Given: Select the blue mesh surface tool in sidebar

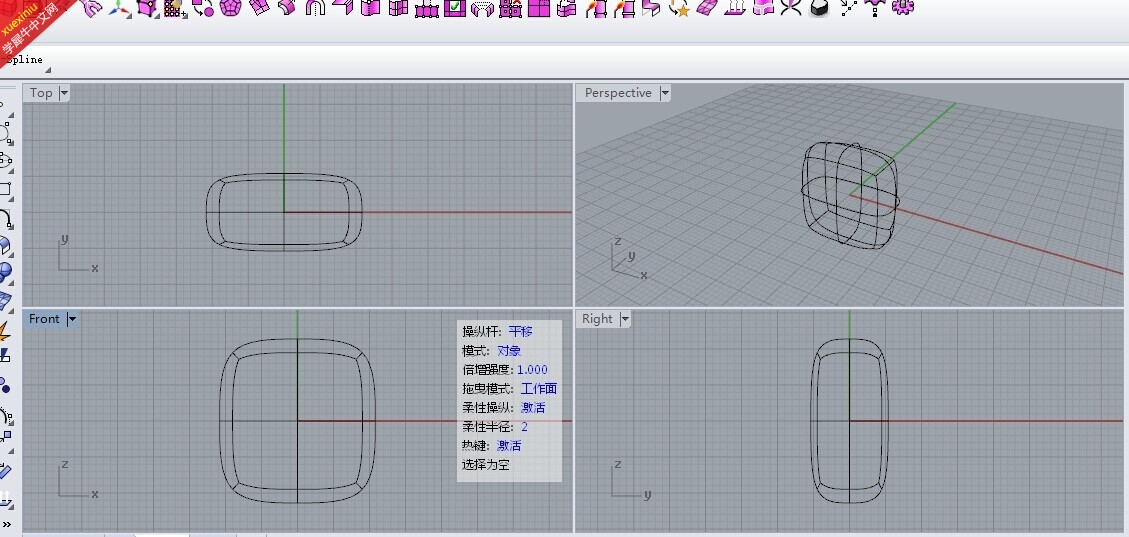Looking at the screenshot, I should [x=6, y=299].
